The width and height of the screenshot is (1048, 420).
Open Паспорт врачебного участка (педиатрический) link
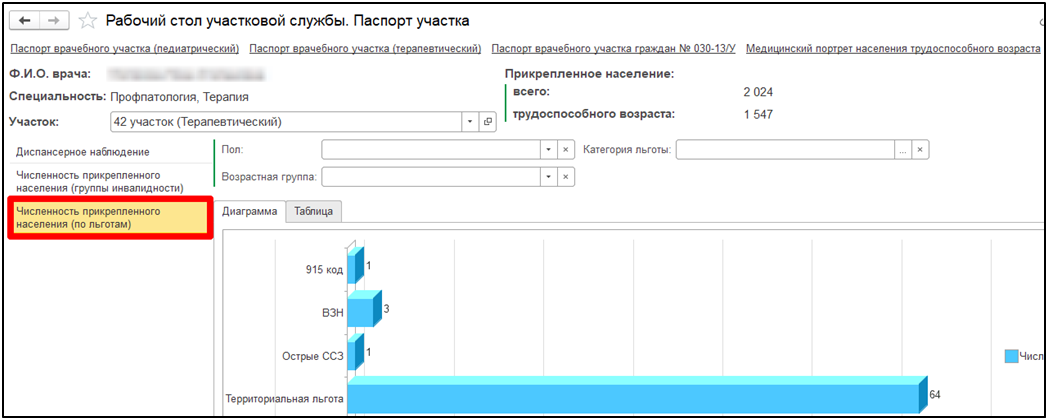click(124, 48)
